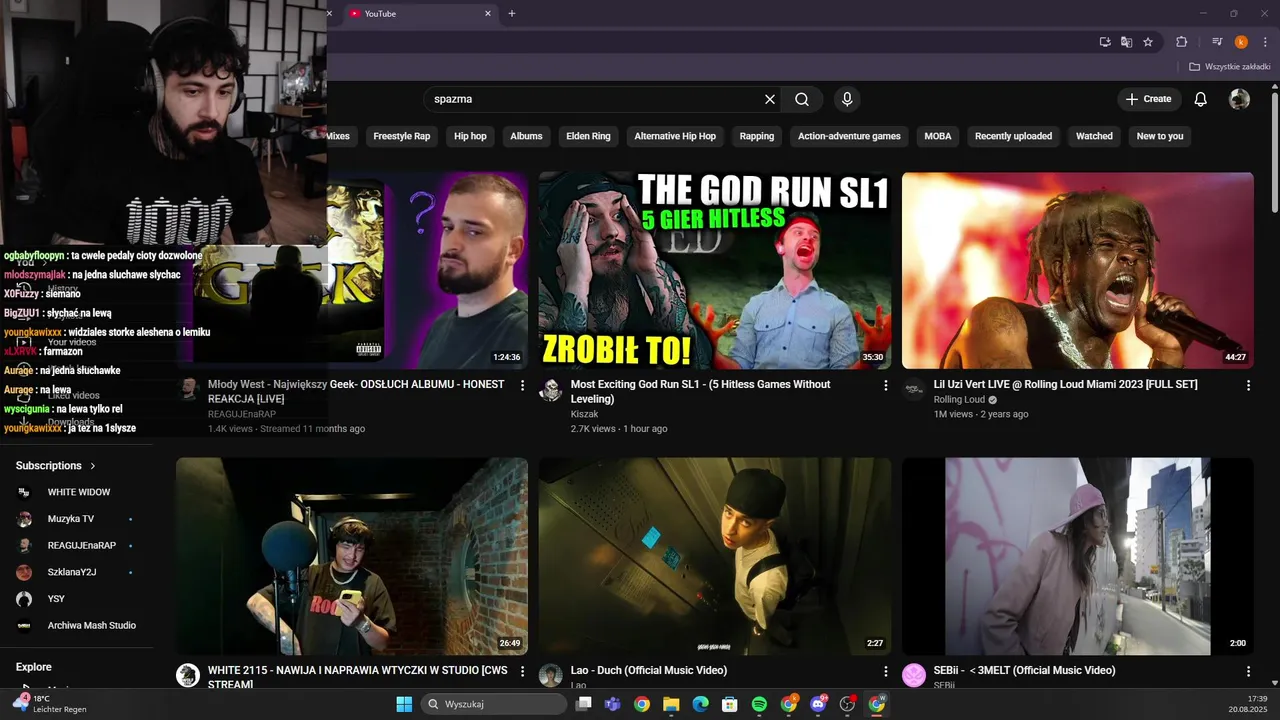Click the Lil Uzi Vert concert thumbnail

tap(1078, 270)
